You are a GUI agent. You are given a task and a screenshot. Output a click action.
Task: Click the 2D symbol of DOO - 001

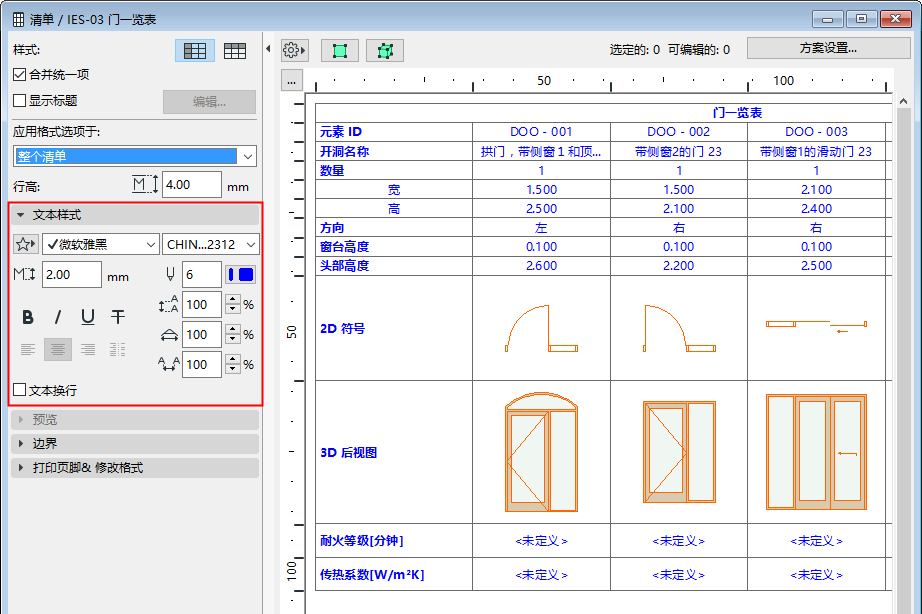(x=541, y=328)
